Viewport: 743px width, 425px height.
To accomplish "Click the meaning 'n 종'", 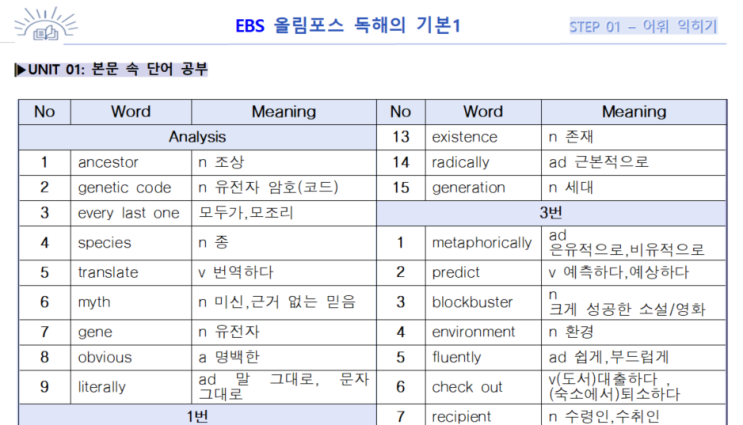I will tap(213, 243).
